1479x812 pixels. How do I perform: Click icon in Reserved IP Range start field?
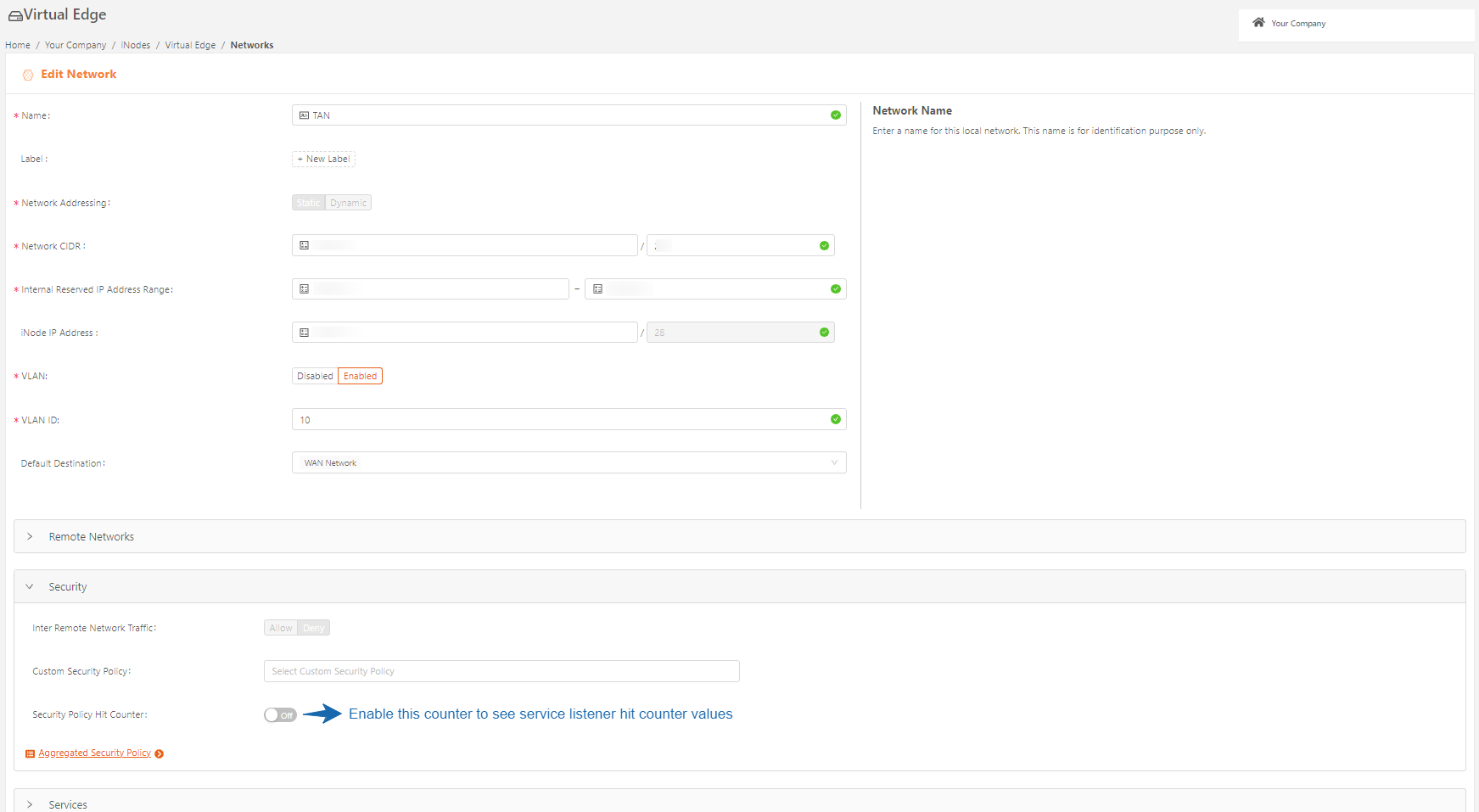click(305, 289)
